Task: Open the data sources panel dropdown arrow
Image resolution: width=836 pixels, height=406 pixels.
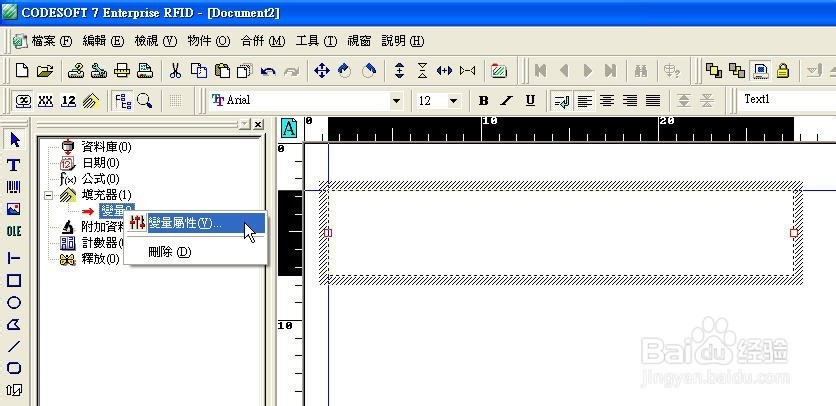Action: tap(244, 124)
